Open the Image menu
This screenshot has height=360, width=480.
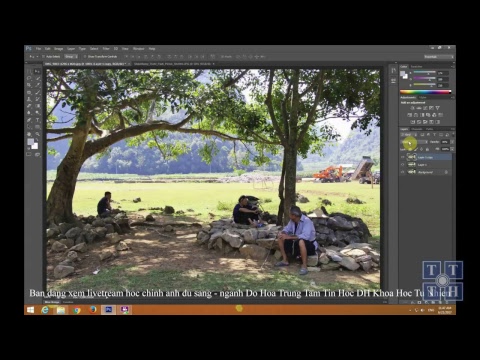(58, 49)
